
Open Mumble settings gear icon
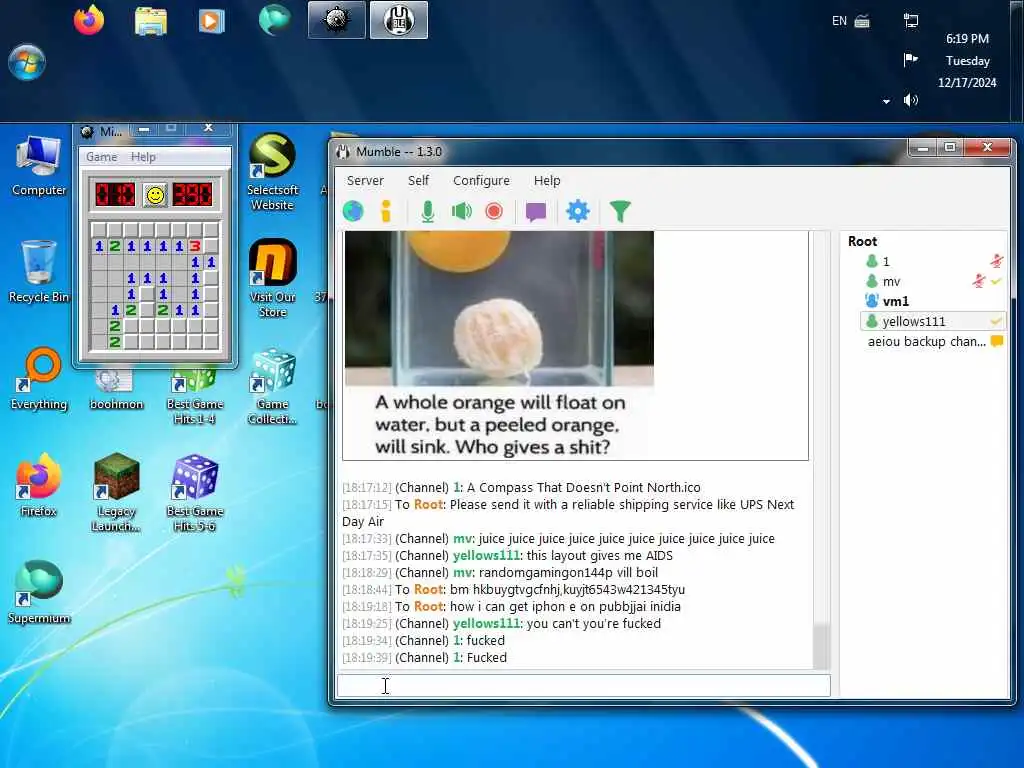pyautogui.click(x=578, y=211)
